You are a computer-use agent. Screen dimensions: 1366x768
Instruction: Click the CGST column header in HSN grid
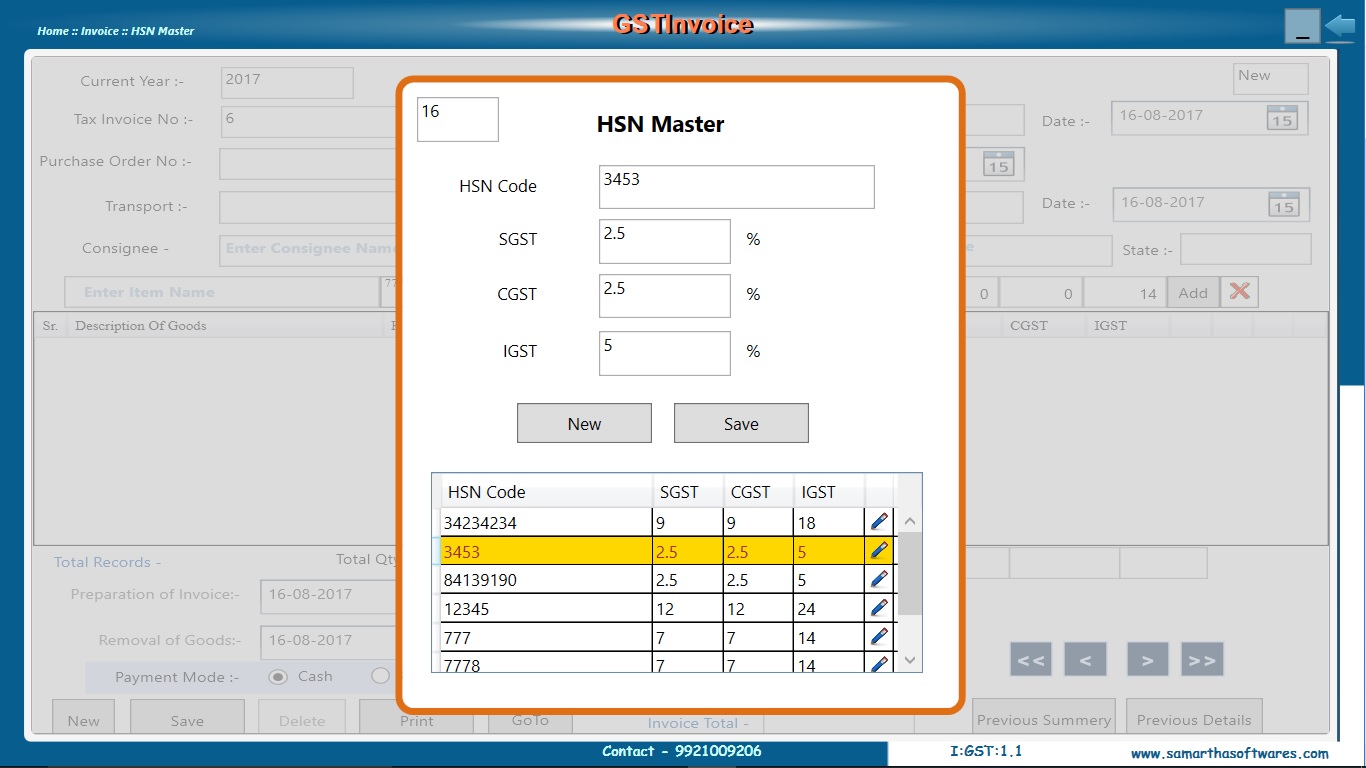(758, 491)
